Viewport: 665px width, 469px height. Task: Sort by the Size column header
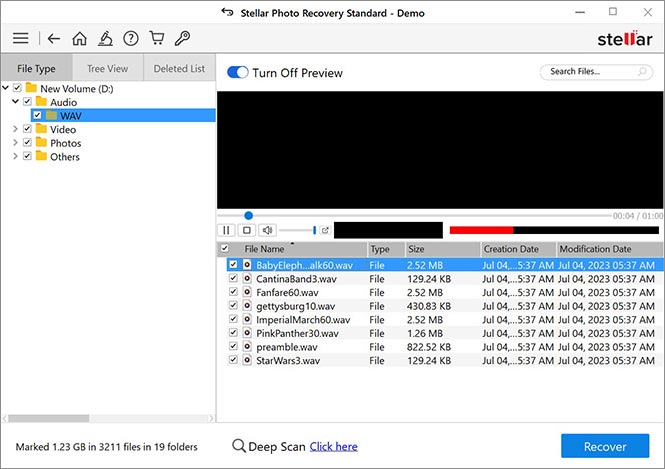(443, 249)
